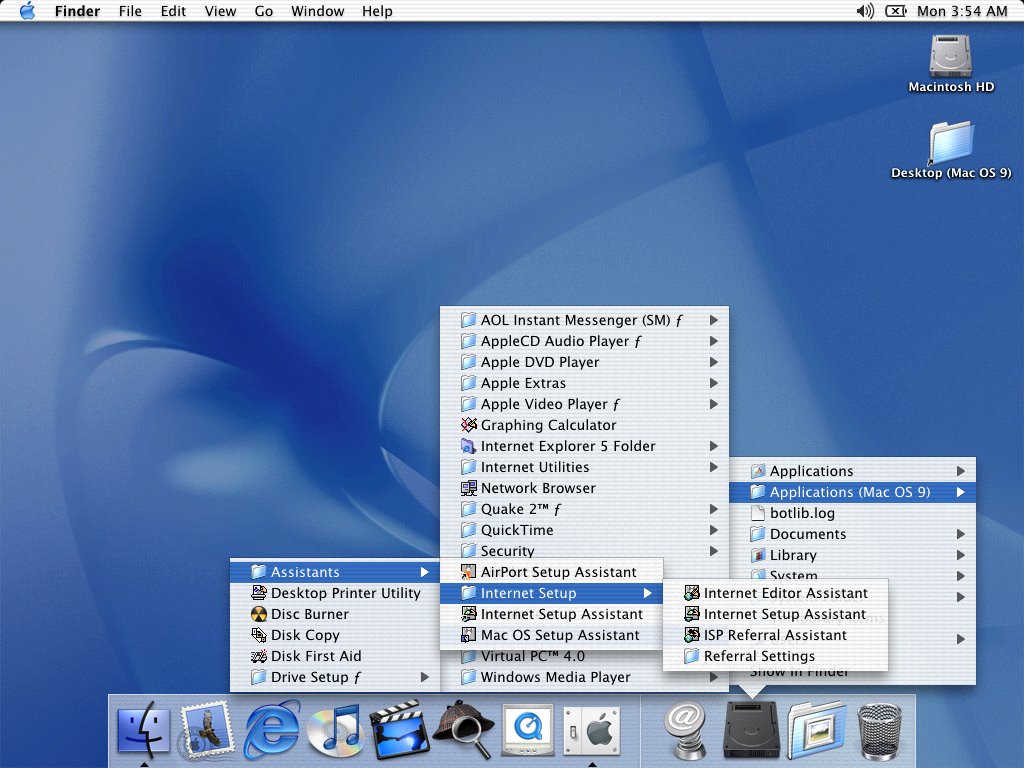
Task: Open the Apple menu
Action: pyautogui.click(x=27, y=11)
